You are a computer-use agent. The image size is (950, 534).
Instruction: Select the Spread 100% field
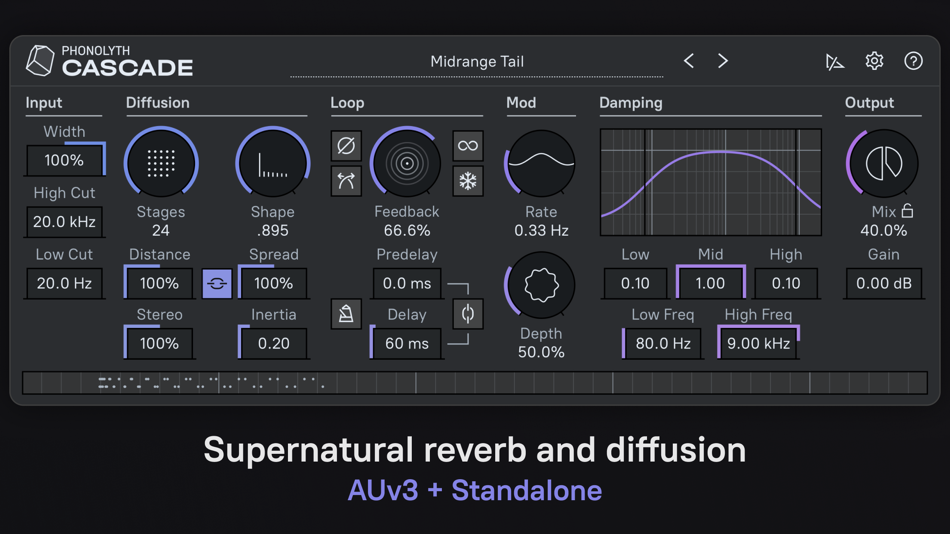pyautogui.click(x=273, y=283)
